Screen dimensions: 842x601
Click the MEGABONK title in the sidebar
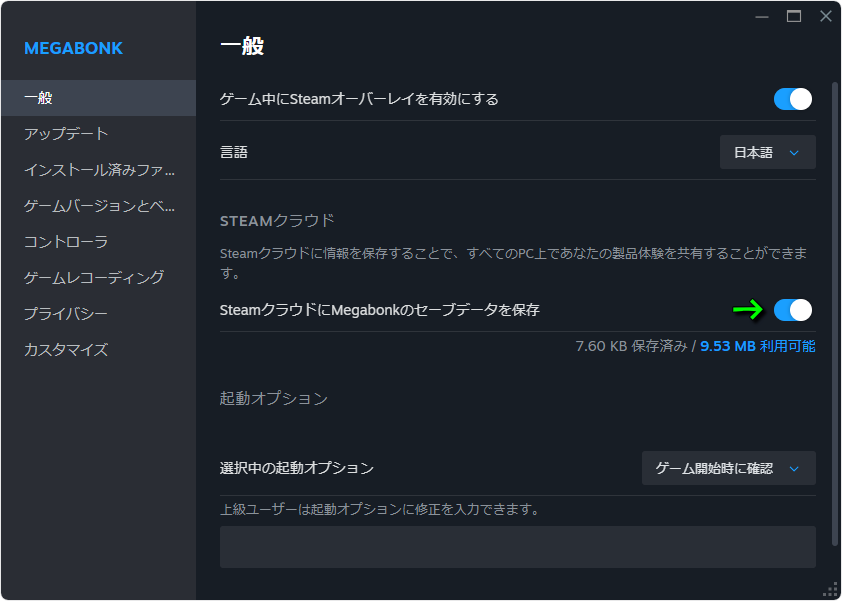73,48
